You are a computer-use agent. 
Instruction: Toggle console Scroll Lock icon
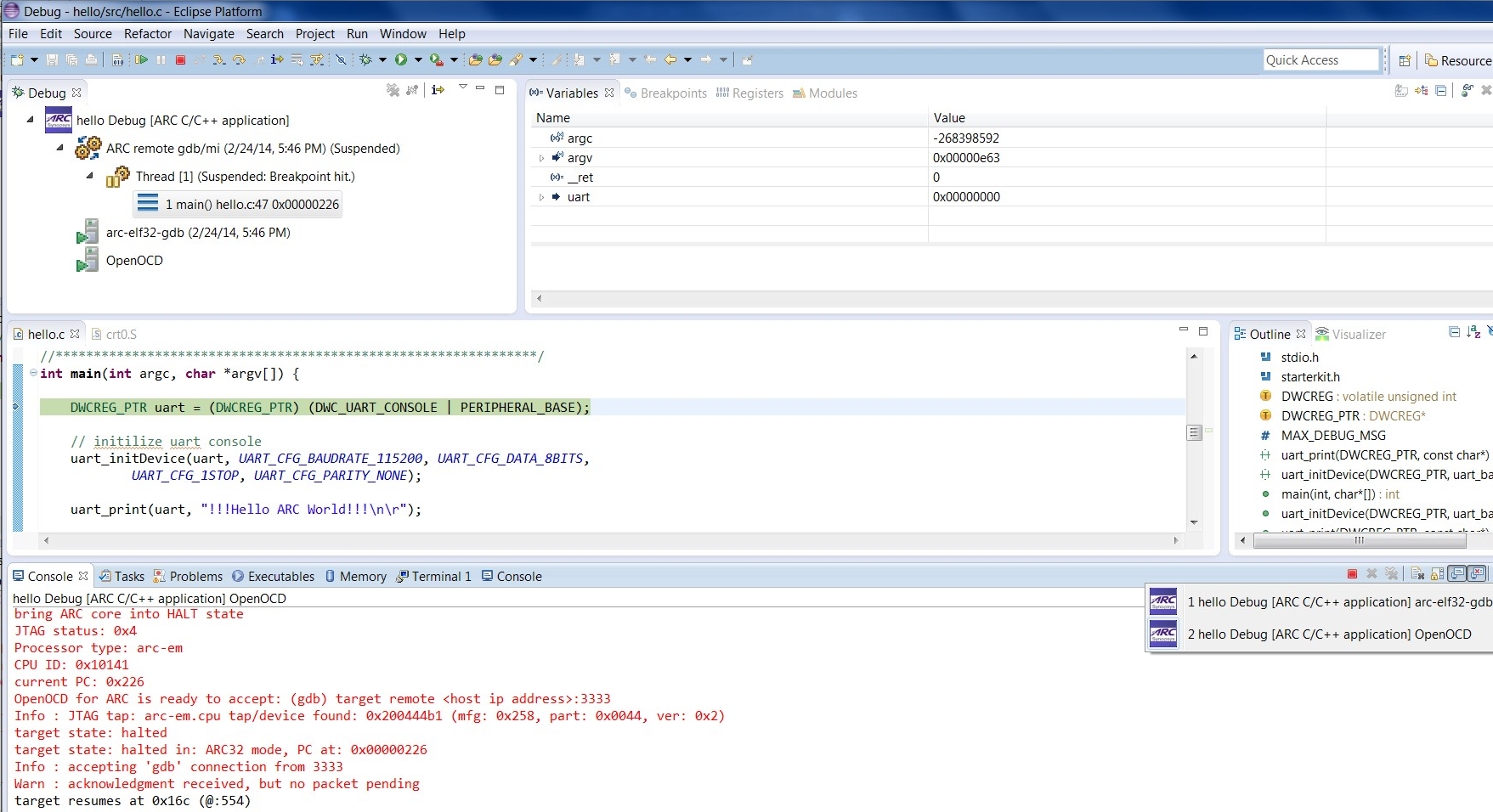point(1438,574)
